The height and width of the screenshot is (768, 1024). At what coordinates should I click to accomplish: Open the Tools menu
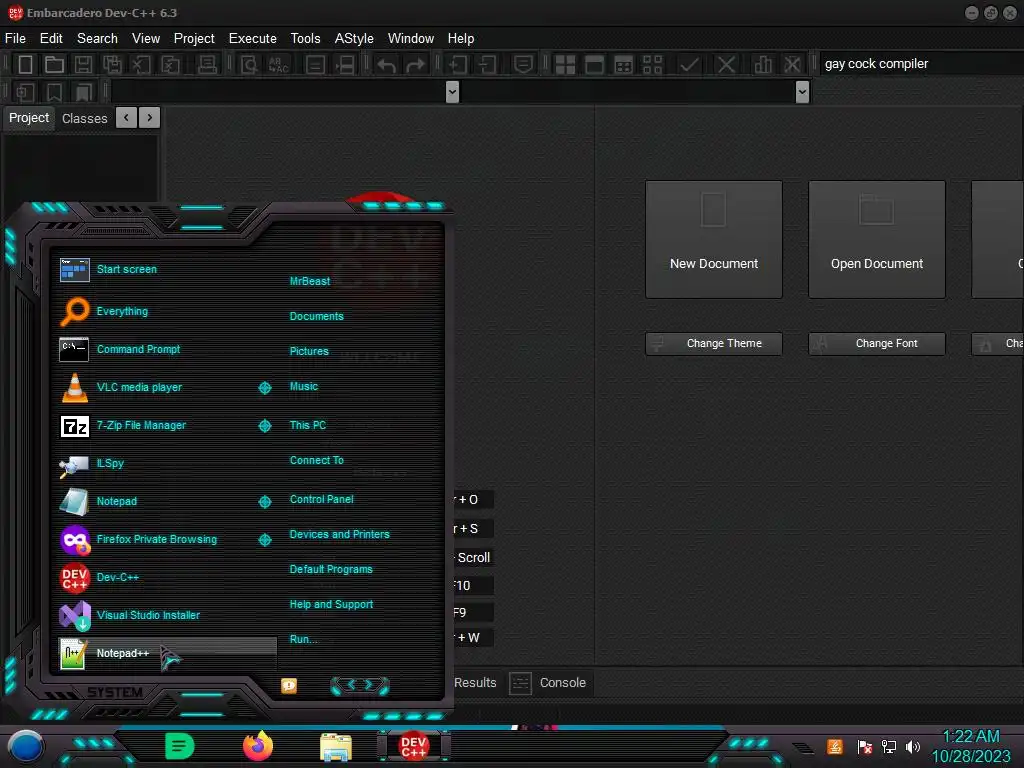coord(305,39)
